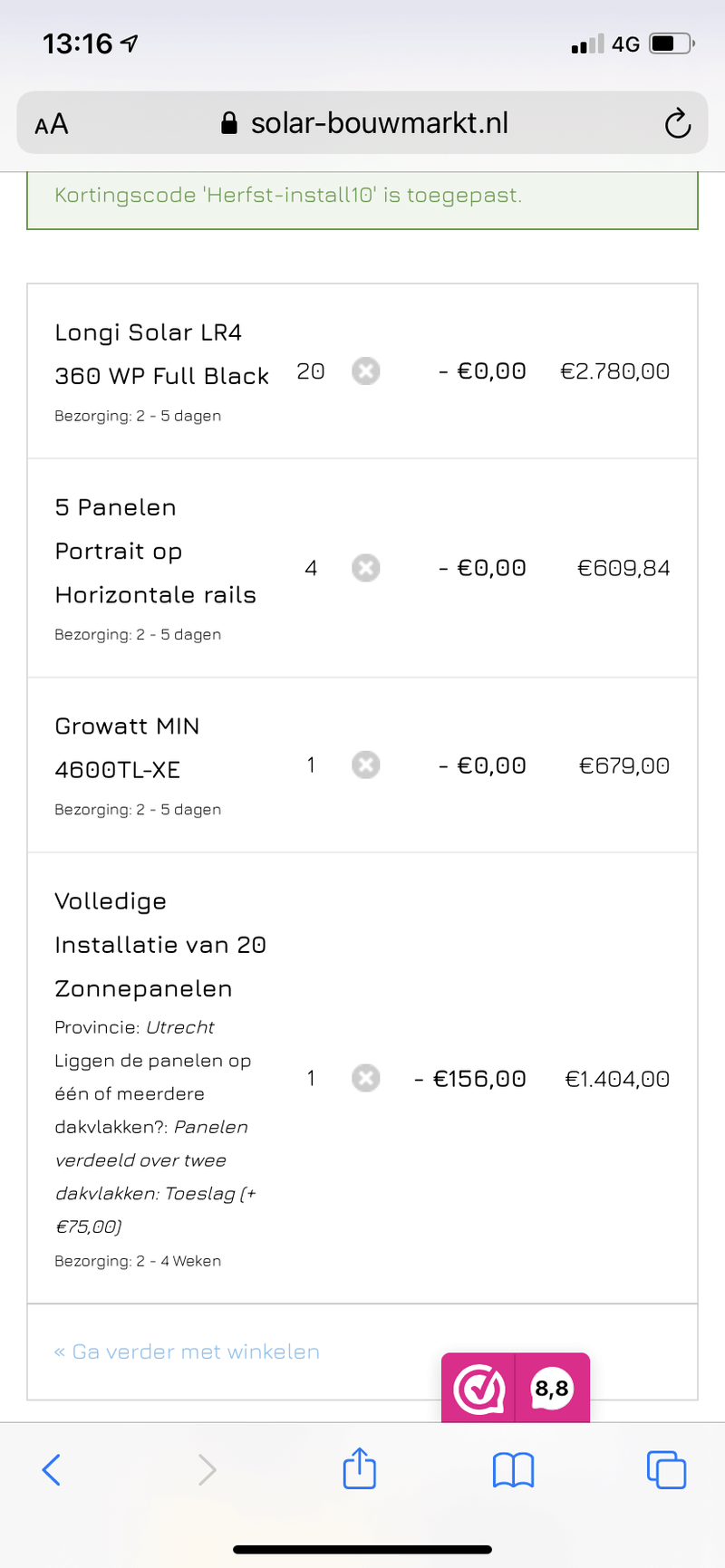Open the AA page display options
Image resolution: width=725 pixels, height=1568 pixels.
pyautogui.click(x=52, y=123)
